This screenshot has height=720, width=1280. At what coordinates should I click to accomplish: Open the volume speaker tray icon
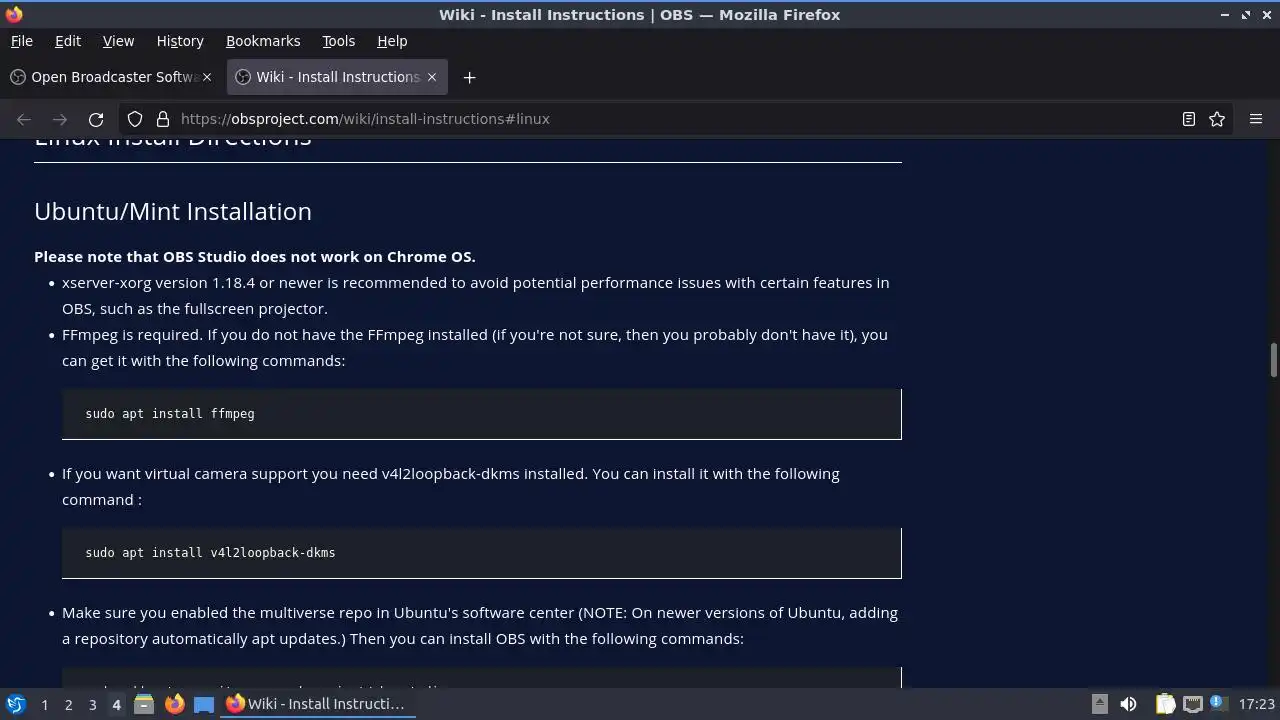[x=1128, y=704]
